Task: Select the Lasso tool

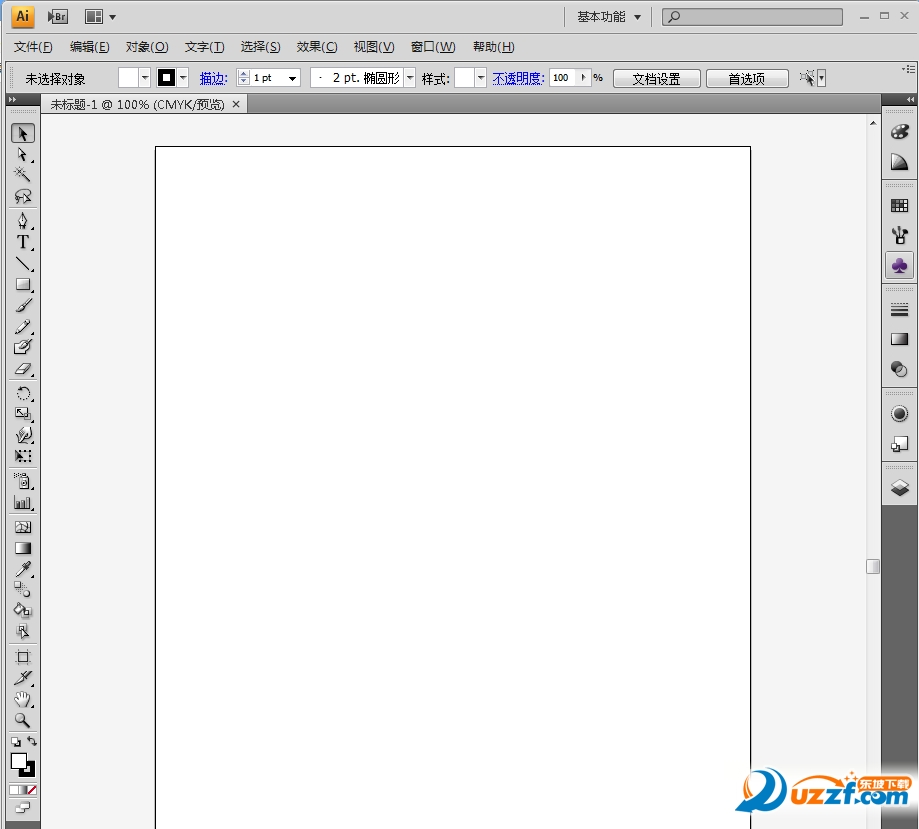Action: [23, 196]
